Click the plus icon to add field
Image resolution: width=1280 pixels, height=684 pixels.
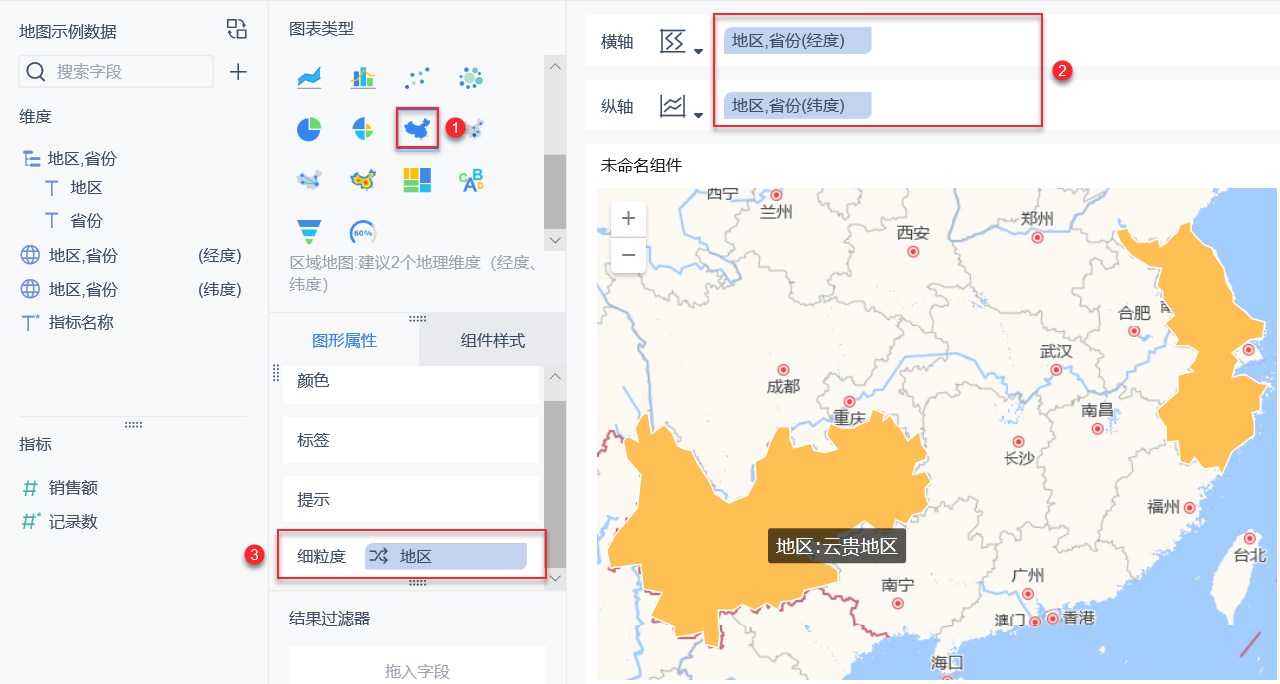pos(238,72)
